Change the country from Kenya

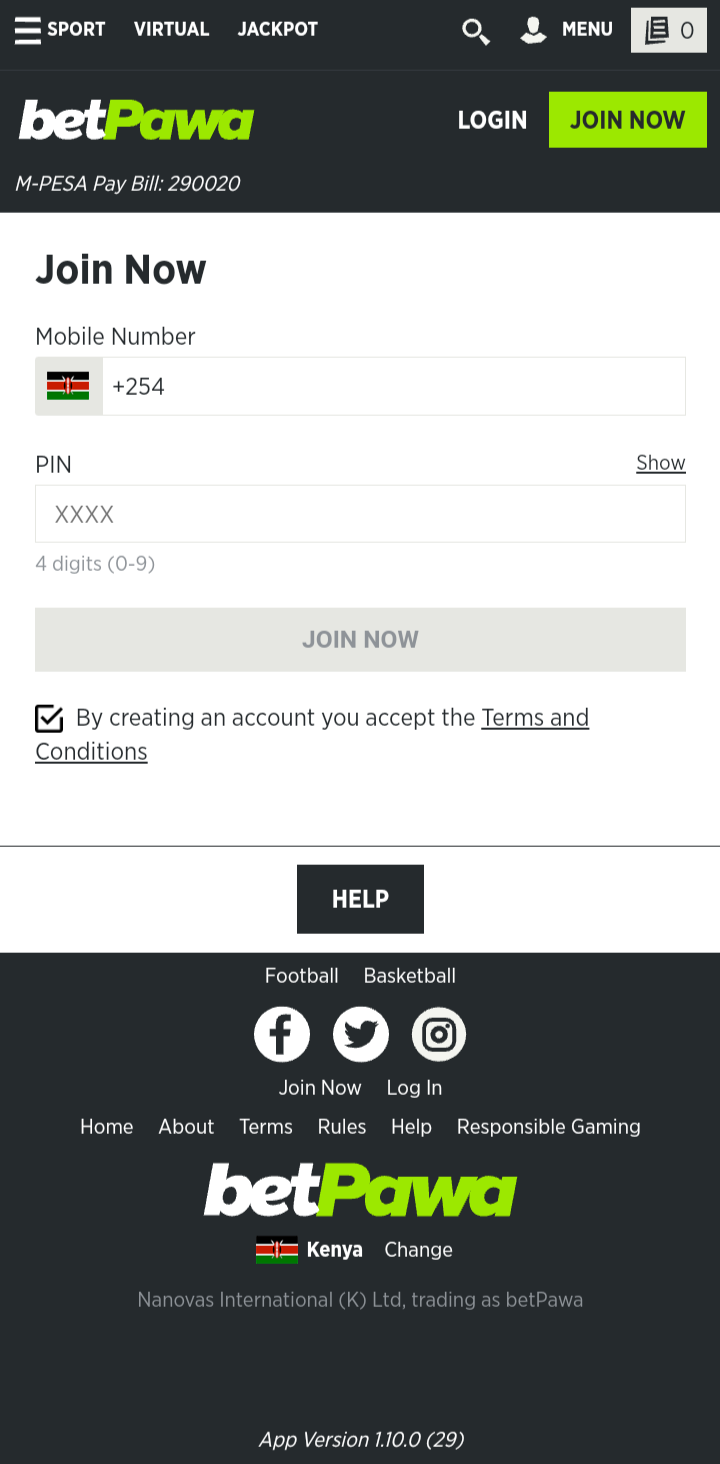pos(418,1250)
